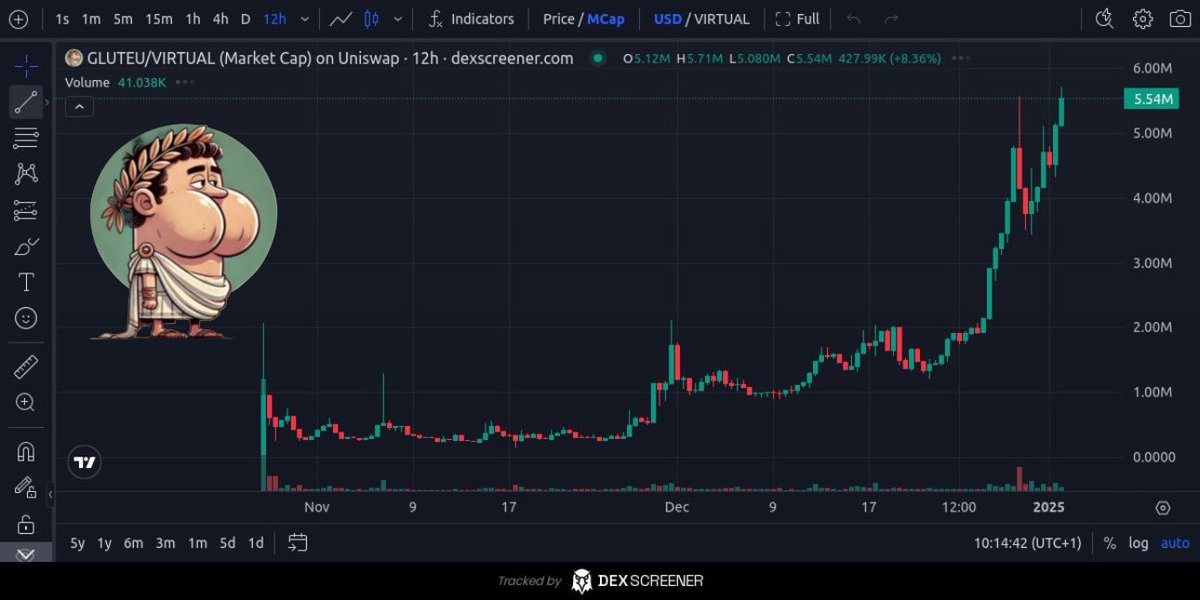Select the trend line drawing tool
This screenshot has height=600, width=1200.
(26, 102)
